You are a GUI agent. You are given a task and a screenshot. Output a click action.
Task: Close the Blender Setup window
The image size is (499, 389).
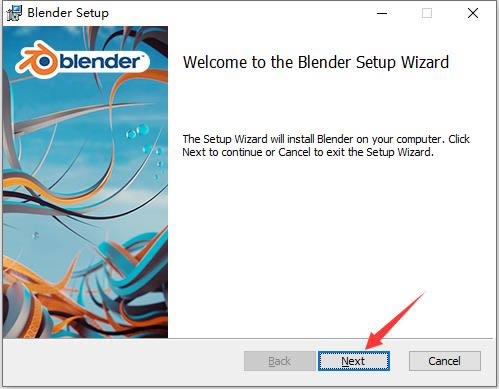[473, 13]
